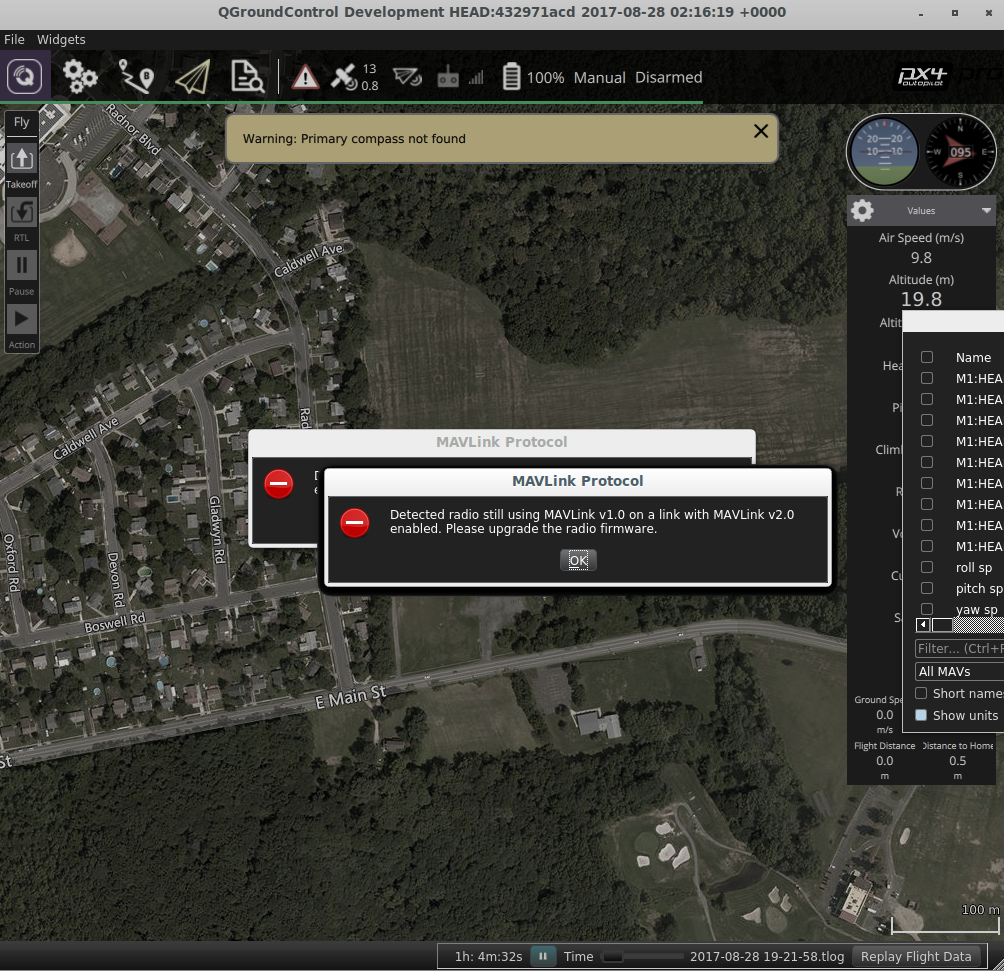Click the Flight Distance value 0.0

coord(884,760)
